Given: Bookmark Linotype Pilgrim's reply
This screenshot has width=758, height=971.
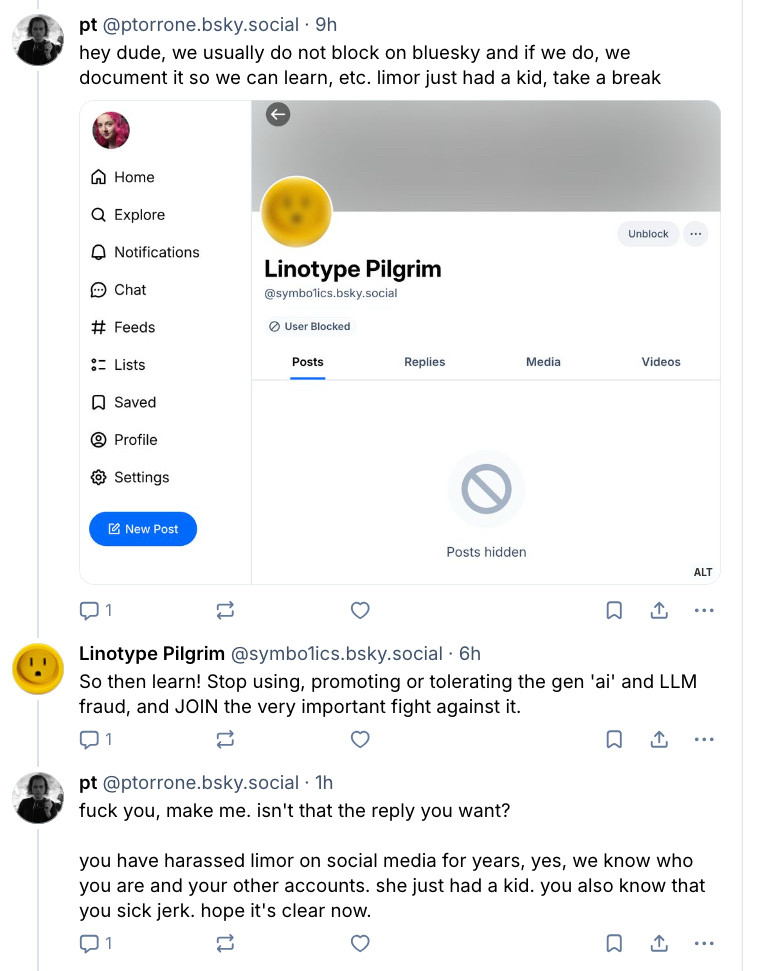Looking at the screenshot, I should pos(614,739).
